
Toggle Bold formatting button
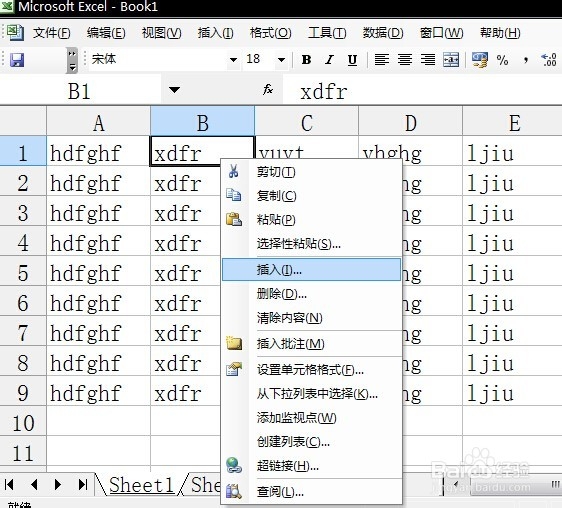click(x=306, y=60)
